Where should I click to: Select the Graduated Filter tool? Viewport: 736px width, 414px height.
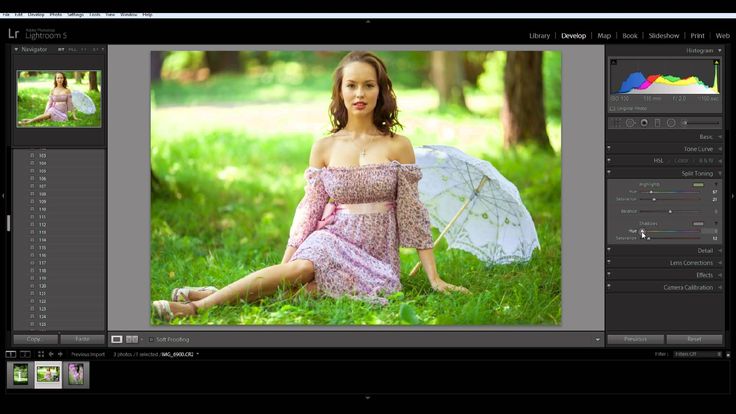point(658,123)
